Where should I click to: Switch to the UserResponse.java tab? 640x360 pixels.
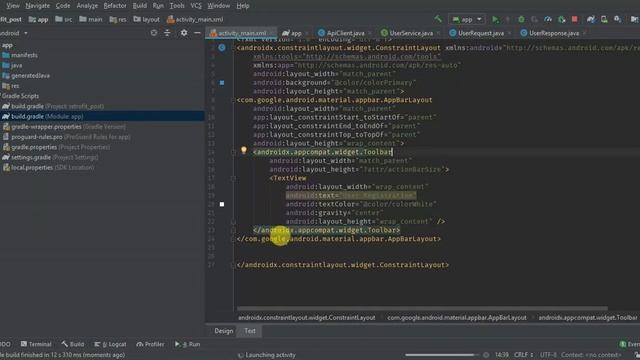point(553,33)
